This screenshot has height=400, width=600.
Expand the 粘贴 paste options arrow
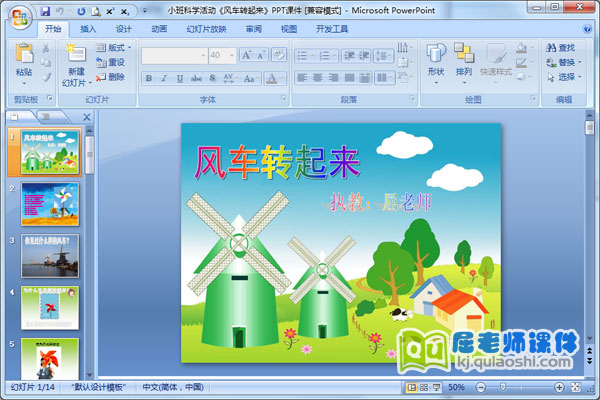click(24, 83)
